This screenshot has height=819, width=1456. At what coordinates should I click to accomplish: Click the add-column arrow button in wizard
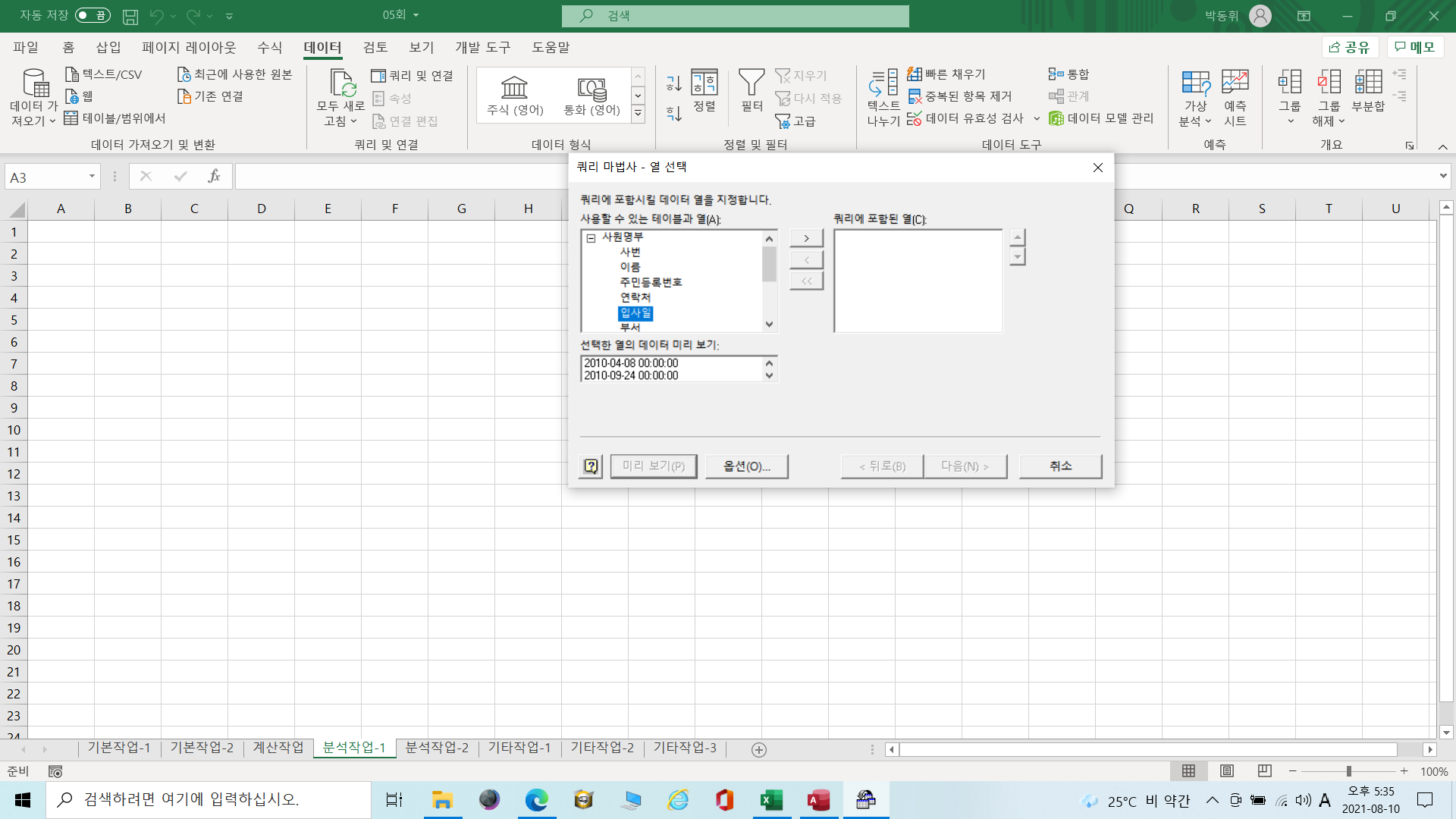click(806, 238)
